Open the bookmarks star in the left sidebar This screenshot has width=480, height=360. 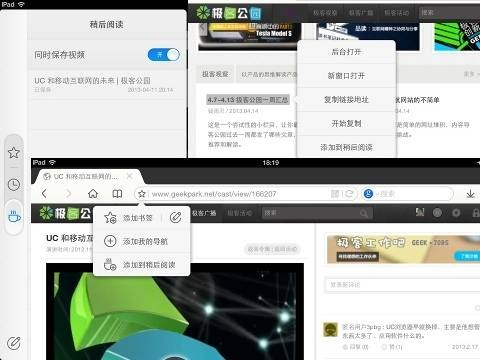pyautogui.click(x=14, y=153)
